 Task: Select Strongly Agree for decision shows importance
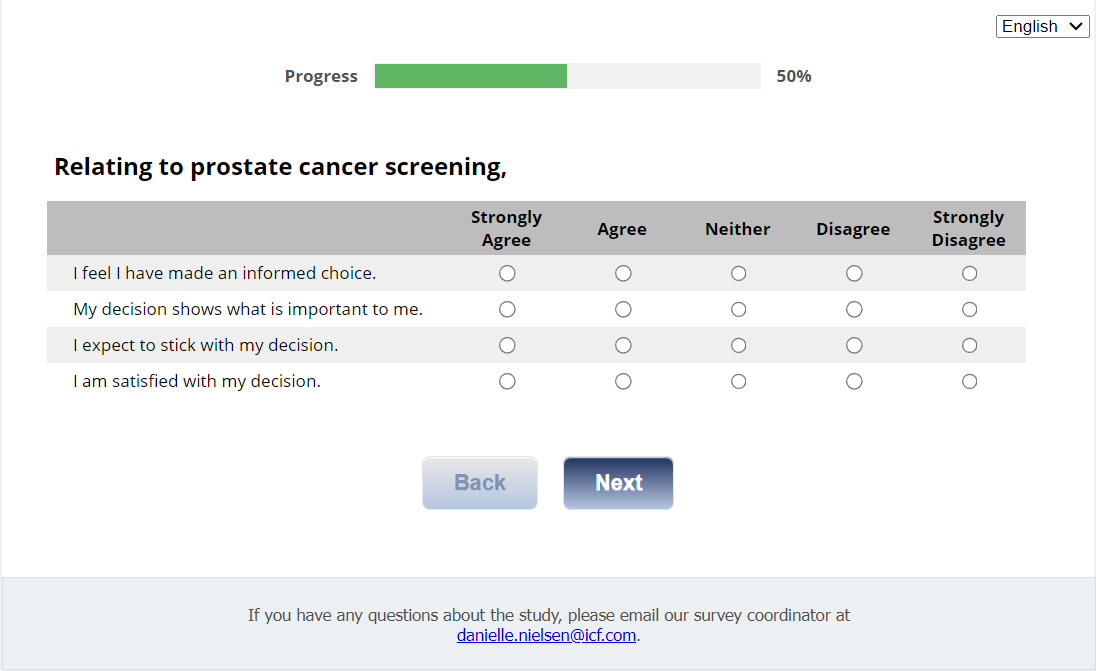tap(507, 310)
